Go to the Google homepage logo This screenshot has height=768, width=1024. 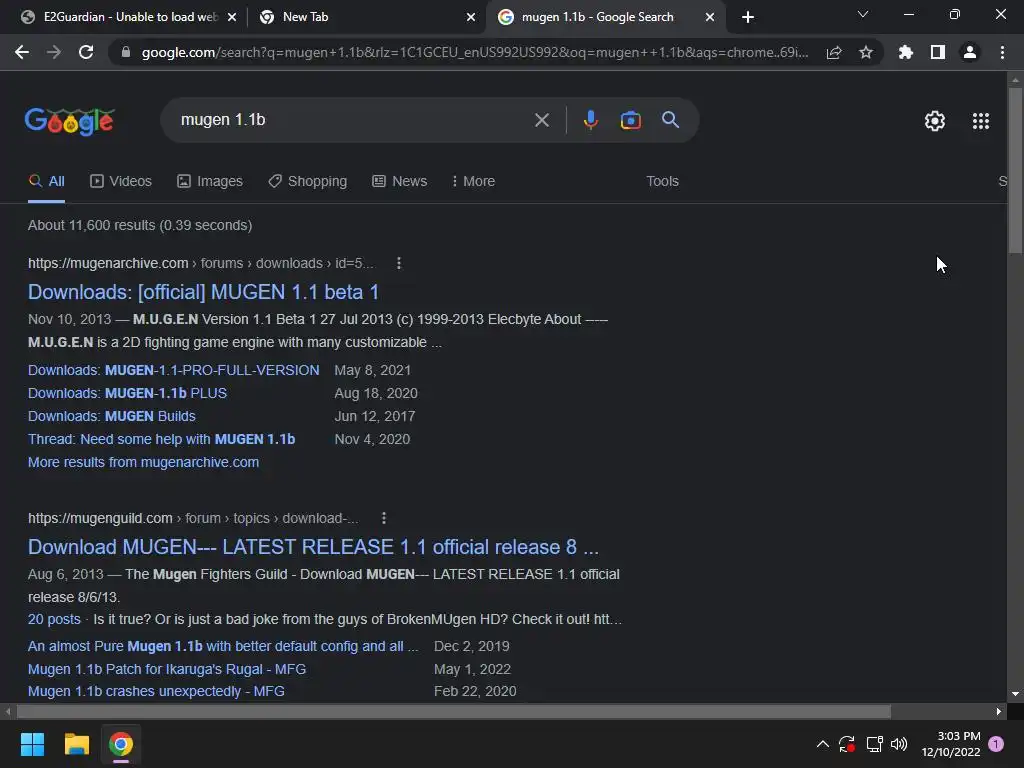click(70, 121)
